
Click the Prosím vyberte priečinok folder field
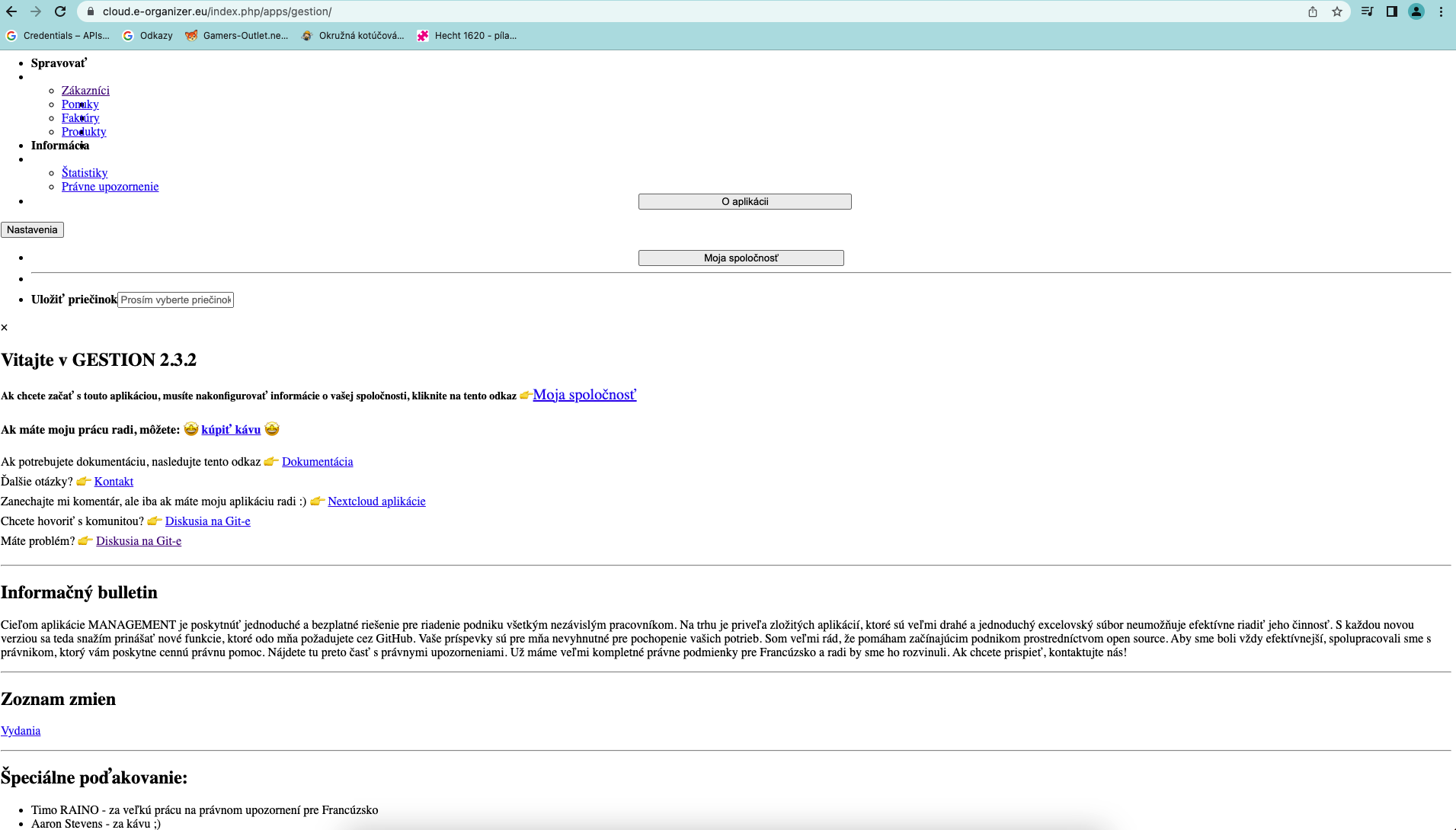click(x=175, y=300)
